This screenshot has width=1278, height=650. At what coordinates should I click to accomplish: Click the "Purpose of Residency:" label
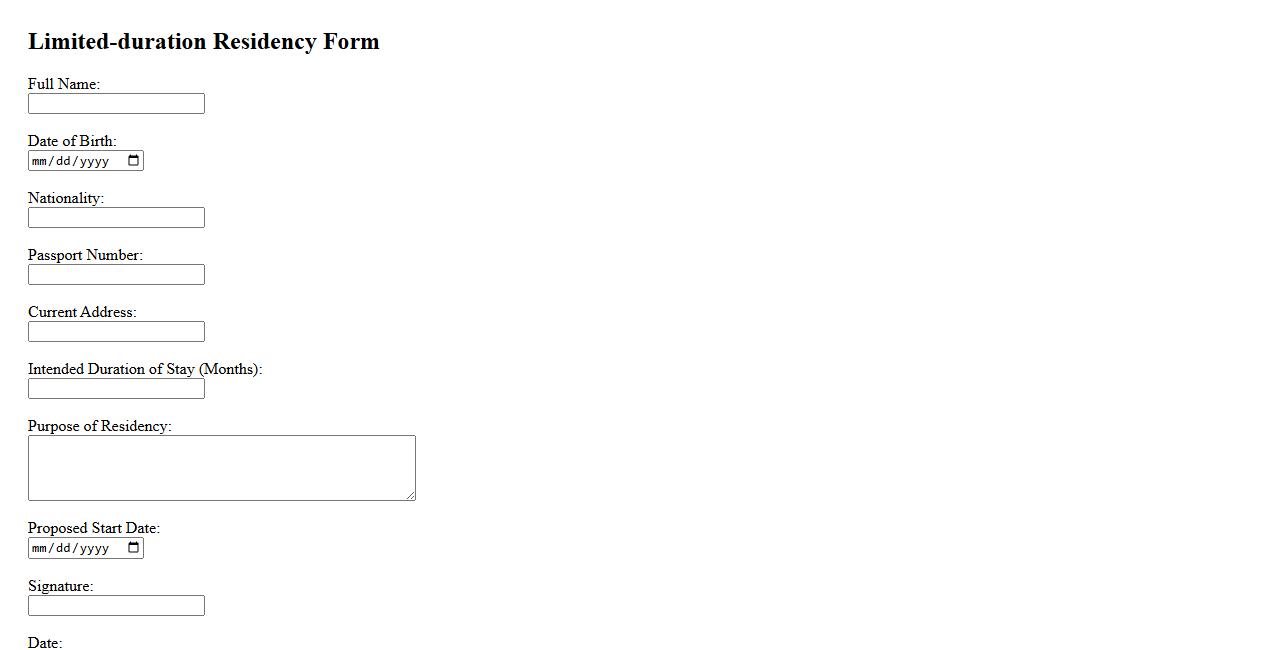[100, 426]
